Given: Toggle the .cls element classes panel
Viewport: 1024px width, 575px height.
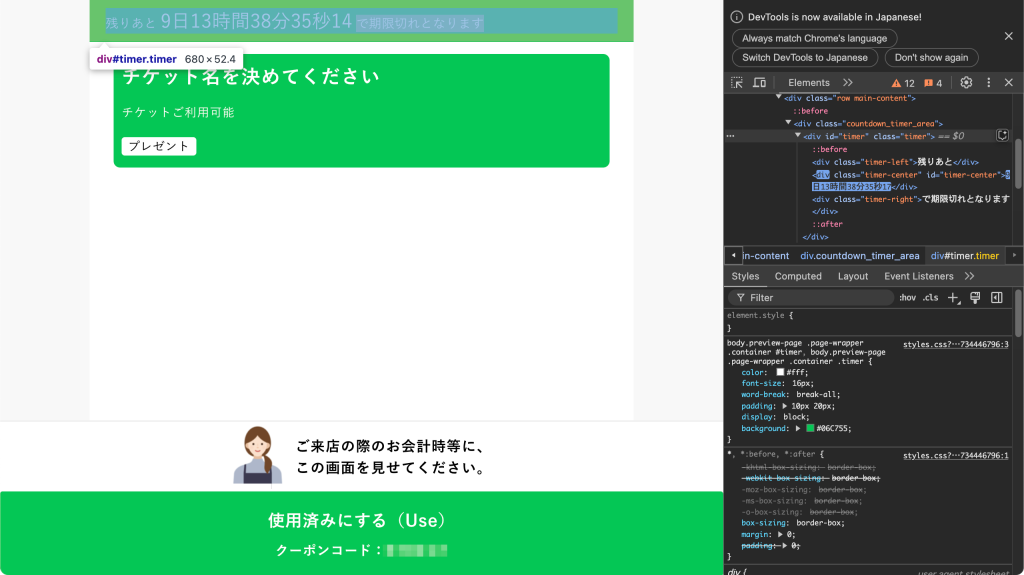Looking at the screenshot, I should pyautogui.click(x=931, y=298).
